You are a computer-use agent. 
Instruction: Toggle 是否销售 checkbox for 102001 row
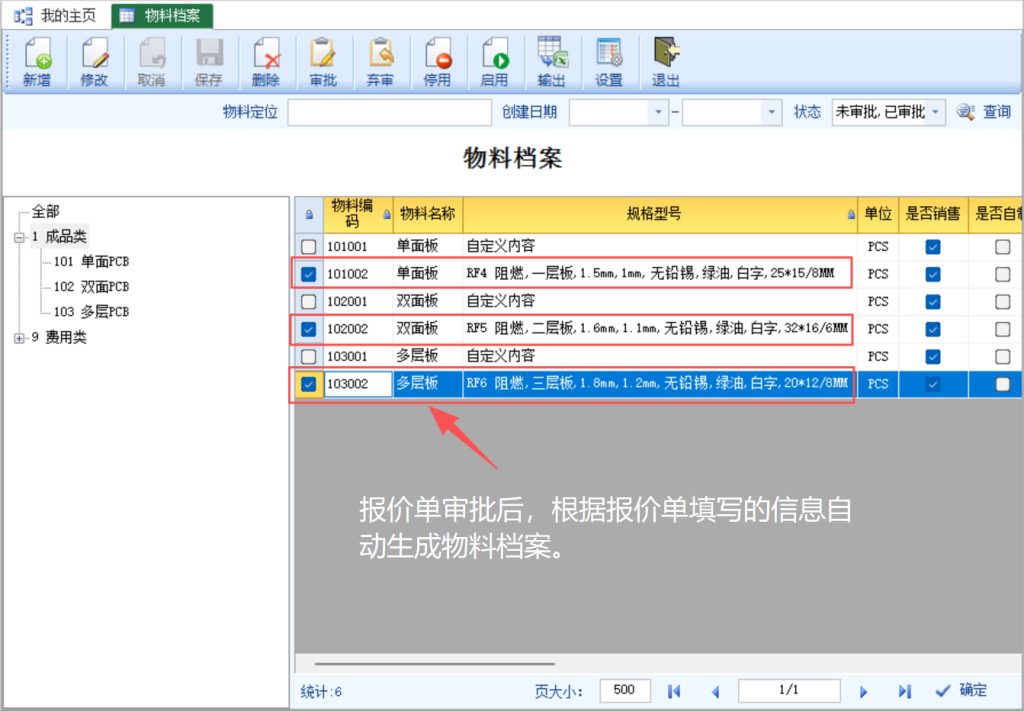pos(932,301)
